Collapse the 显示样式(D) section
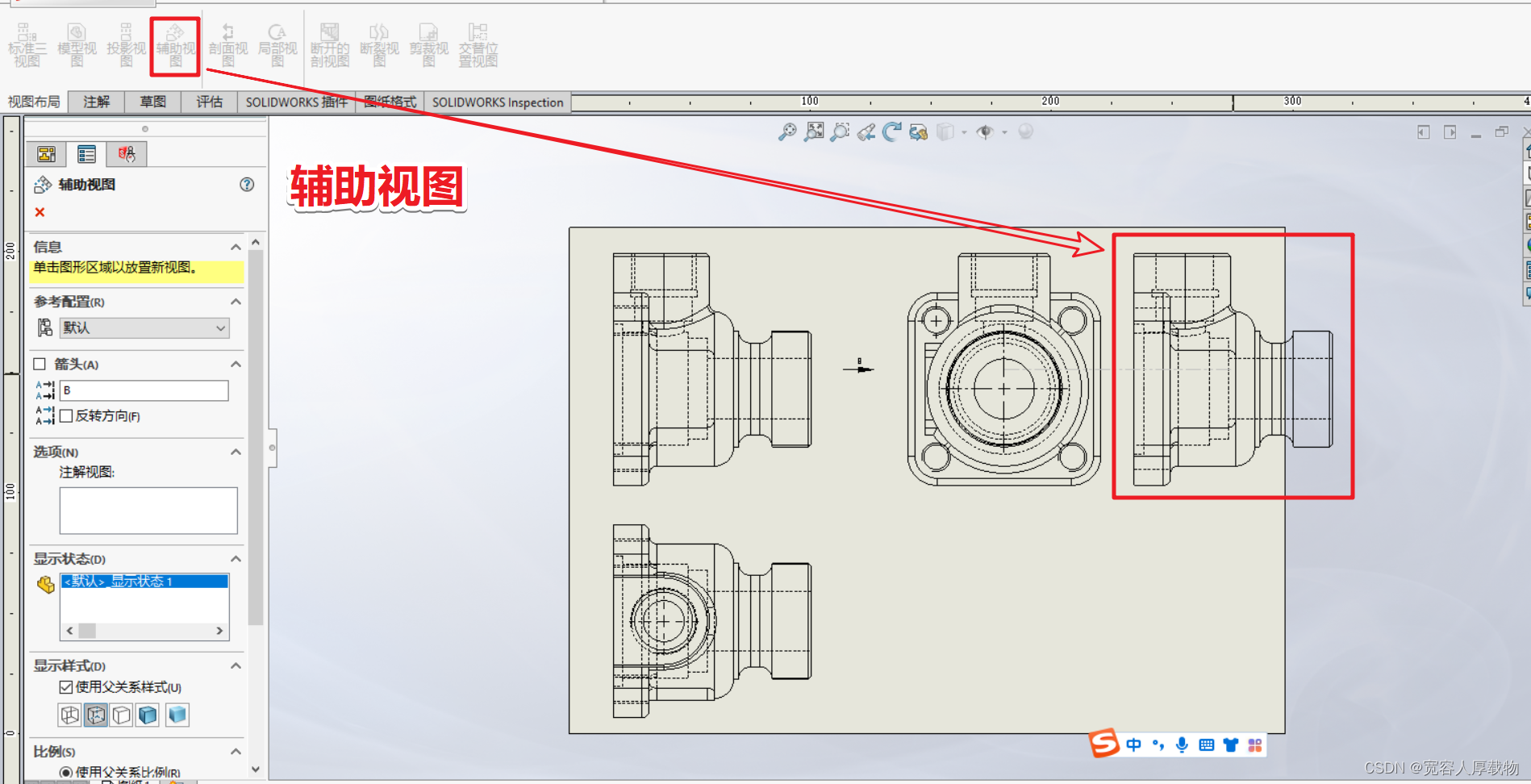 (236, 666)
